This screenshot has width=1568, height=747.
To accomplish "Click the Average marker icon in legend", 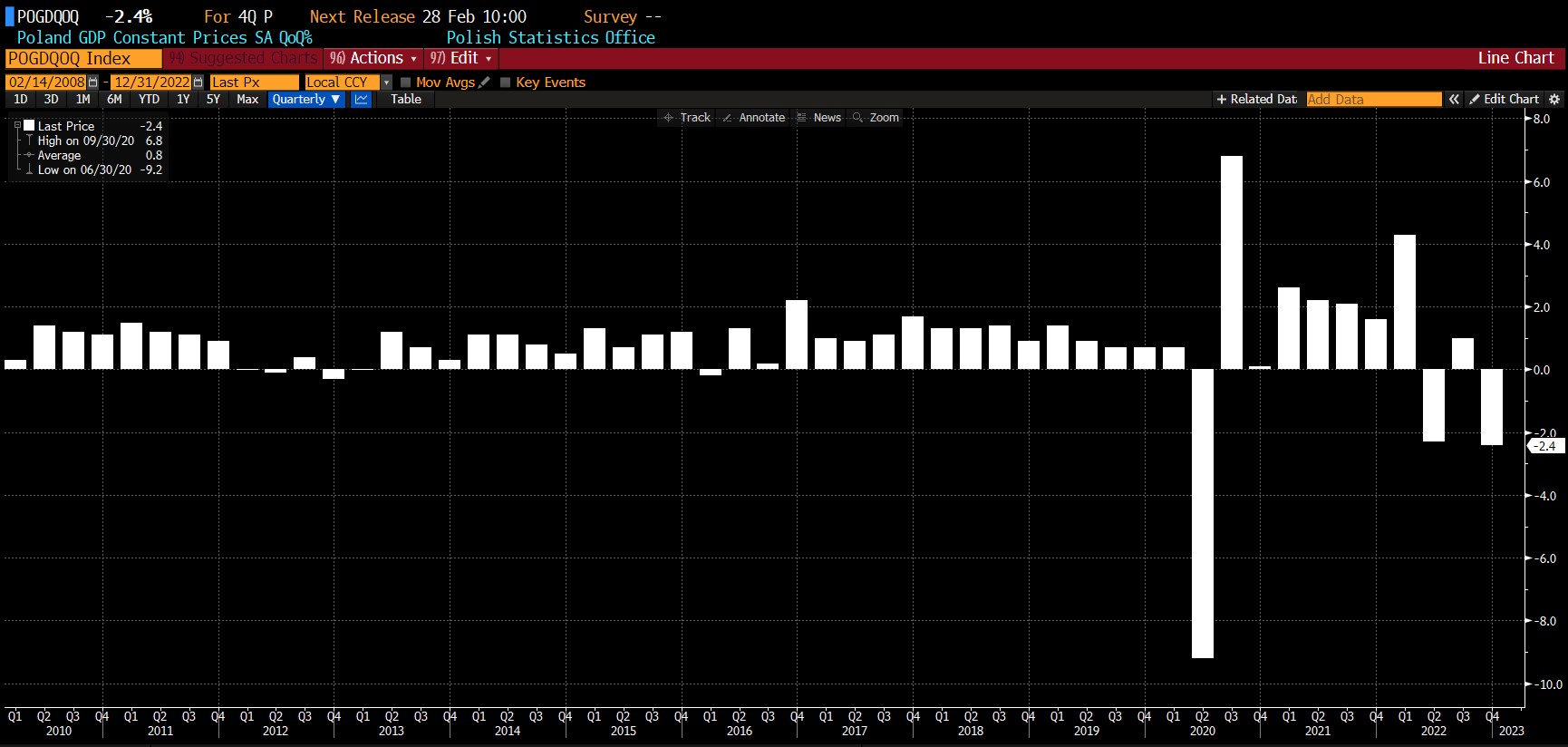I will coord(29,156).
